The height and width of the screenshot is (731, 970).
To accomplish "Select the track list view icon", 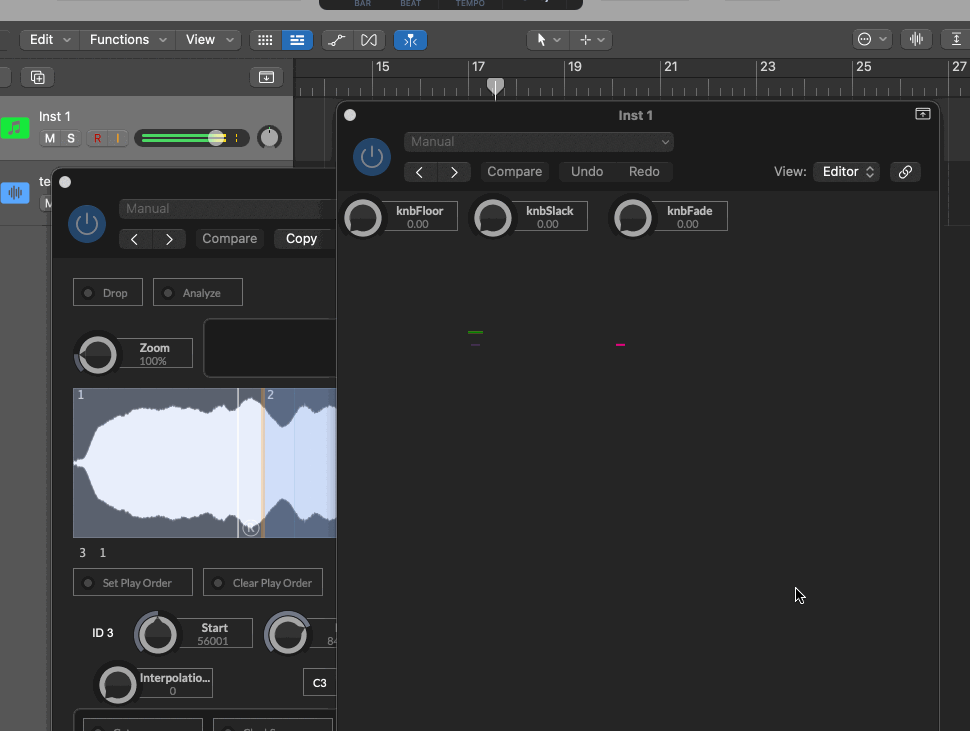I will [297, 40].
